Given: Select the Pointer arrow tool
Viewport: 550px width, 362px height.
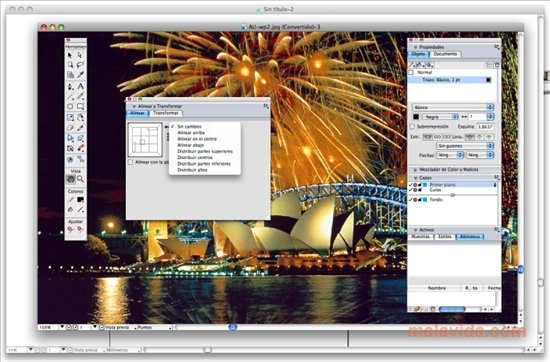Looking at the screenshot, I should point(70,55).
